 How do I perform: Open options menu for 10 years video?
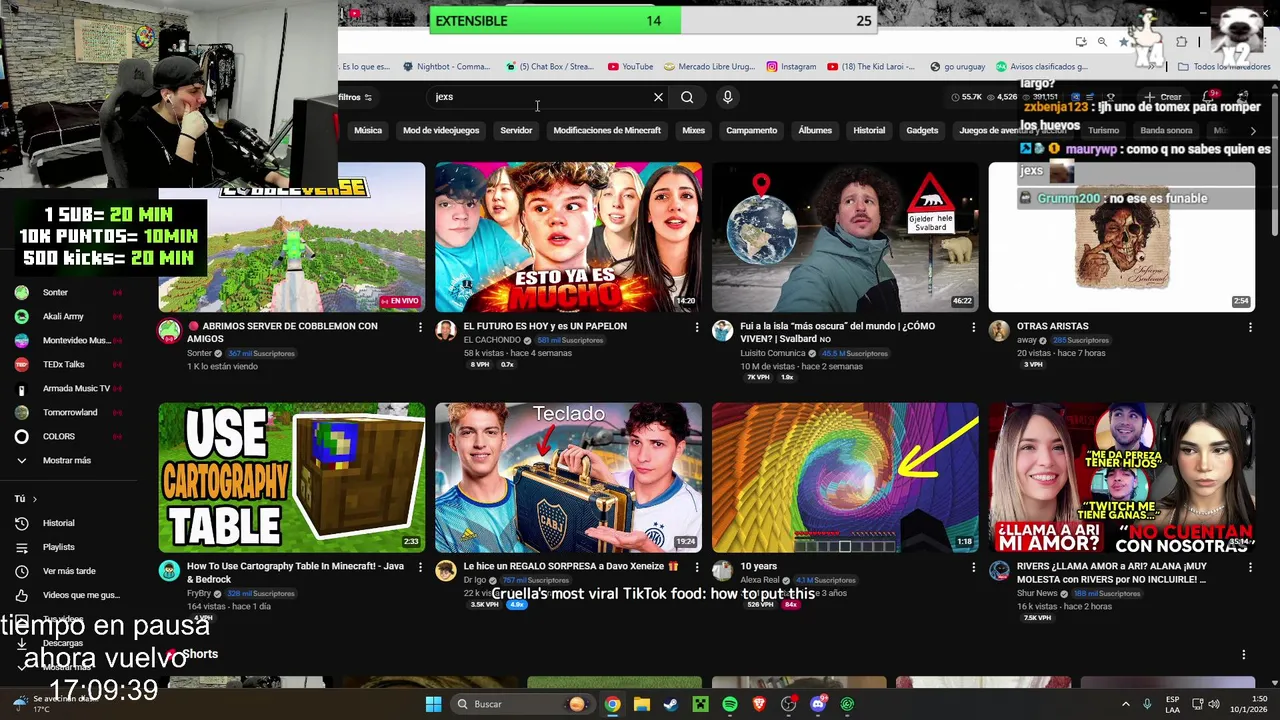pos(973,567)
